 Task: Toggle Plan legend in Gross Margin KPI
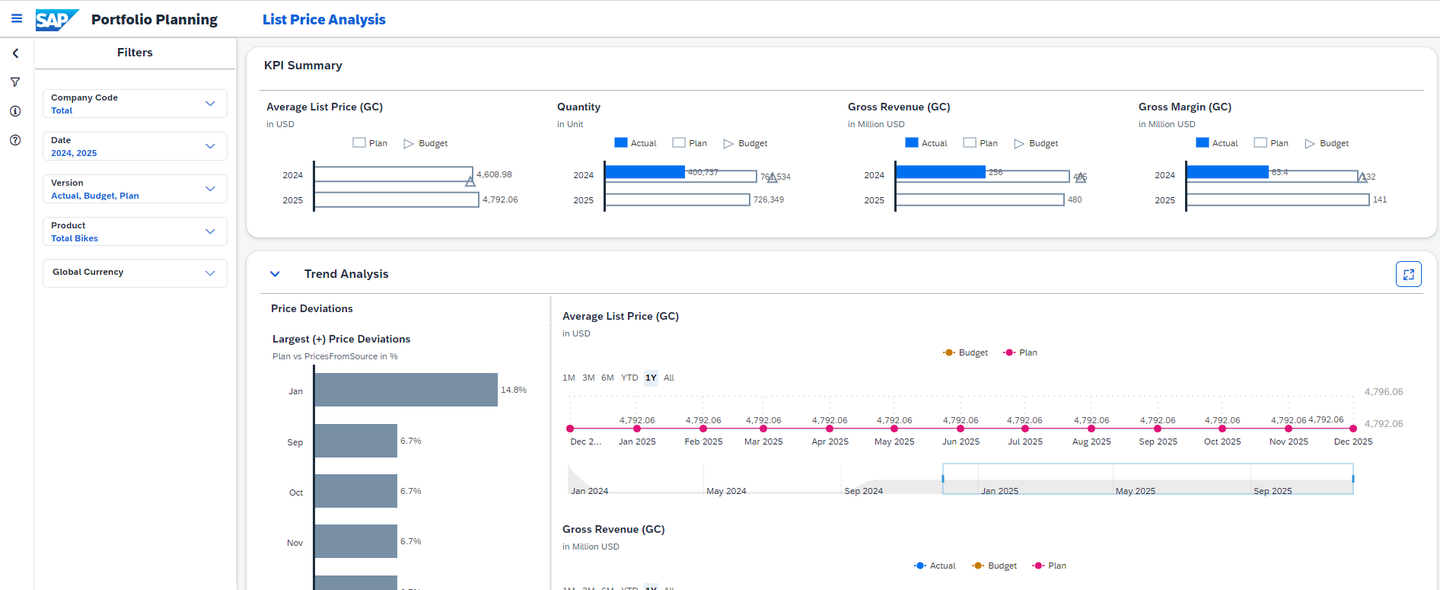pyautogui.click(x=1271, y=143)
